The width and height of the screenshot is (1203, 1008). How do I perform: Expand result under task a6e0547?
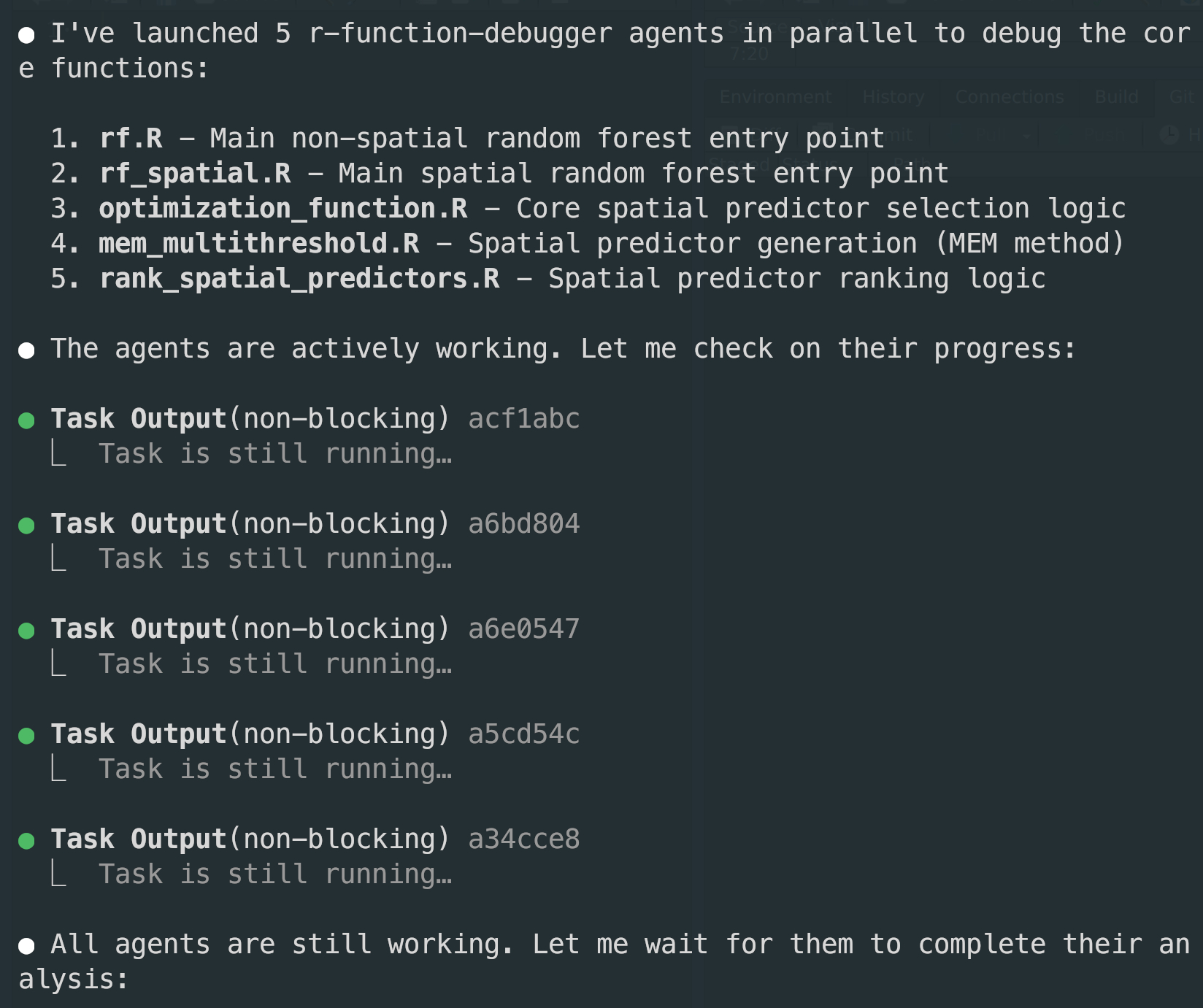pyautogui.click(x=275, y=664)
